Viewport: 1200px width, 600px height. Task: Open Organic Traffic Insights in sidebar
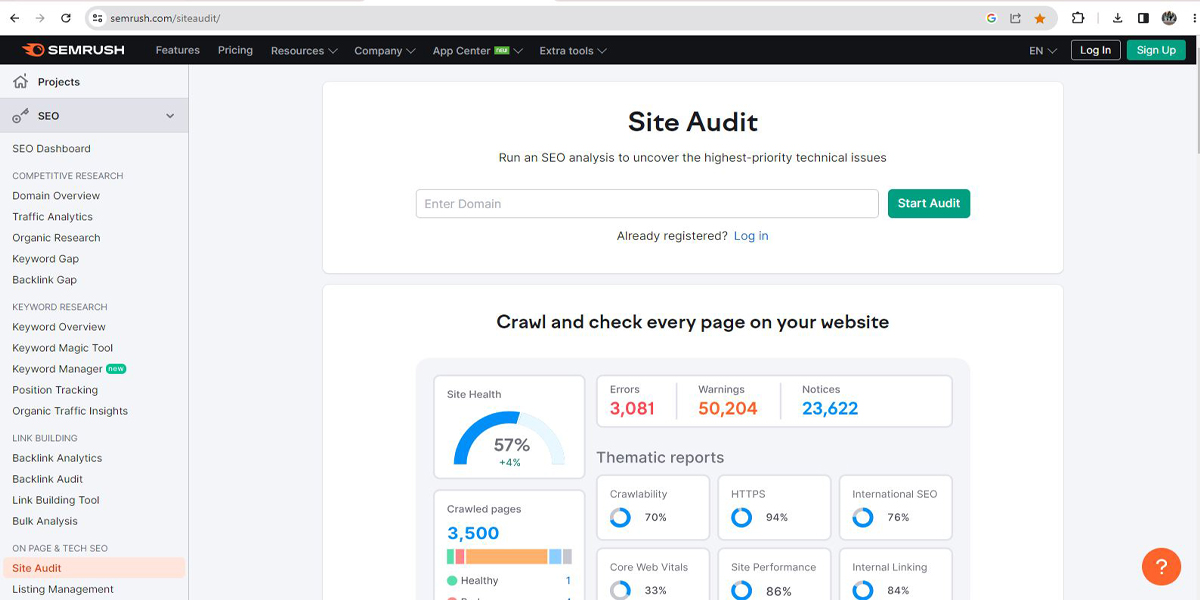70,411
